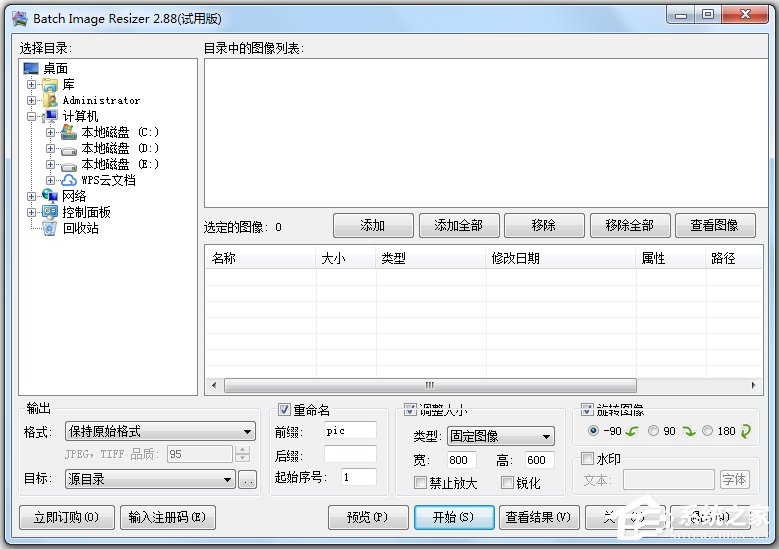Click the 移除全部 (remove all) button
This screenshot has height=549, width=779.
point(630,226)
